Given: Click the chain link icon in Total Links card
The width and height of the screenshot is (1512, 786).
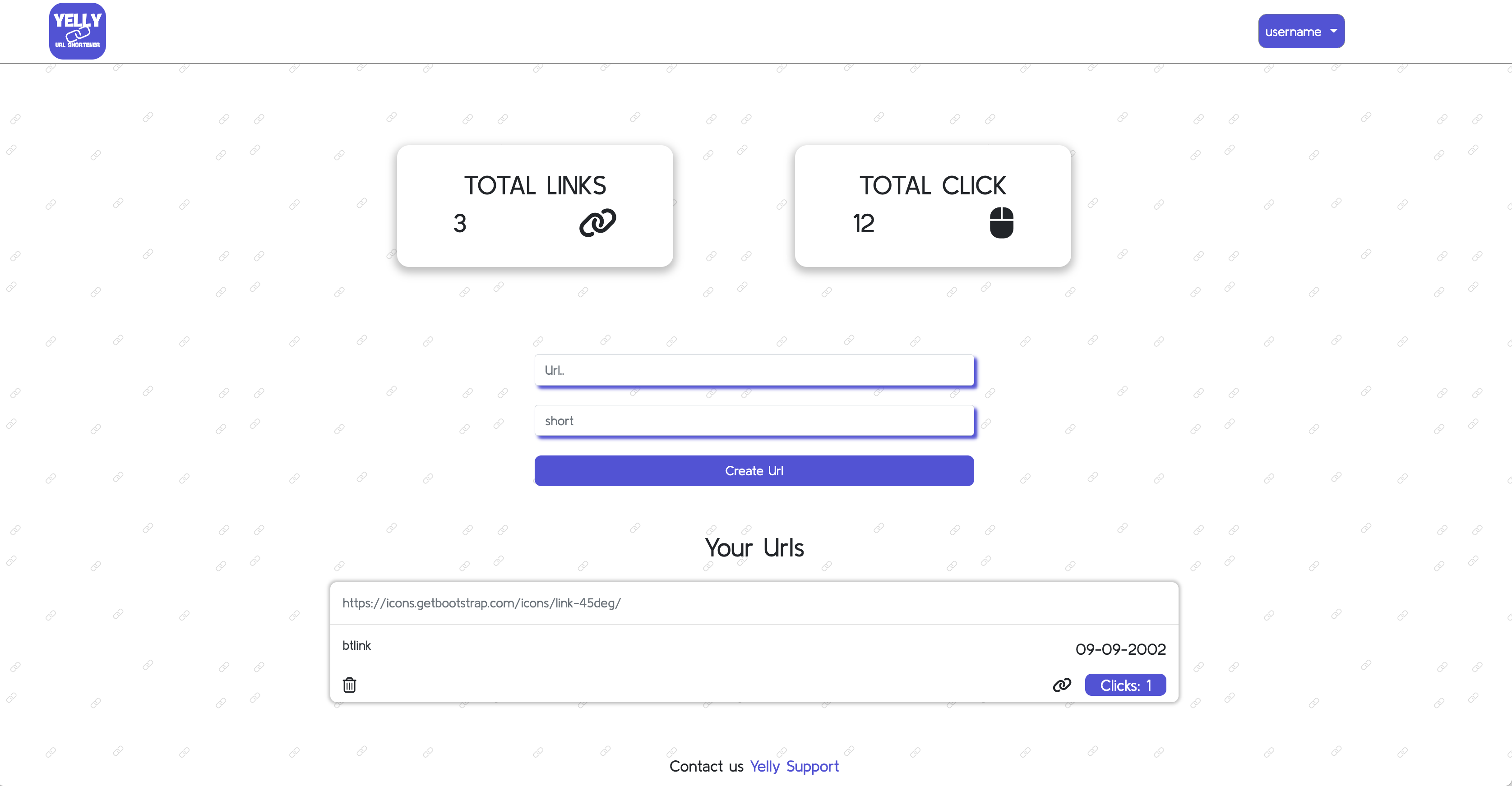Looking at the screenshot, I should (598, 223).
